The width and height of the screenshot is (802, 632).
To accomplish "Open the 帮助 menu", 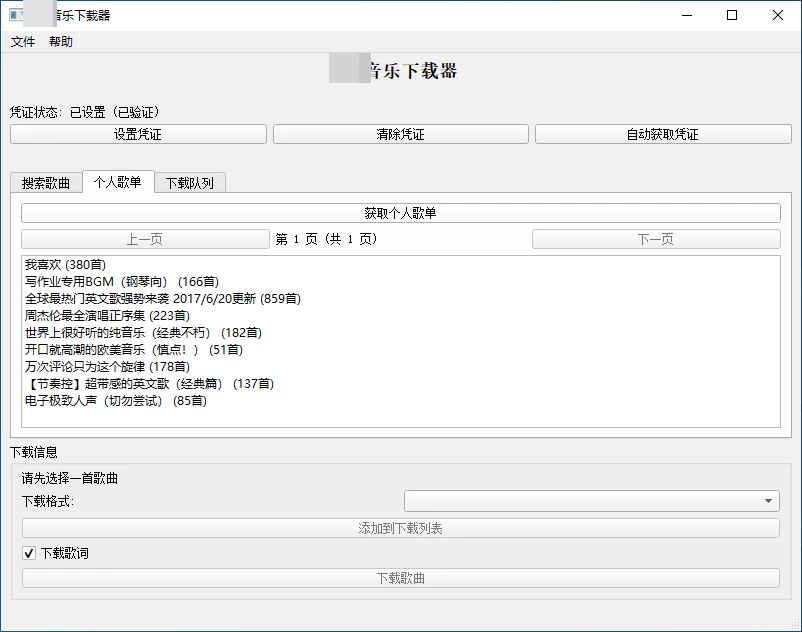I will (x=61, y=42).
